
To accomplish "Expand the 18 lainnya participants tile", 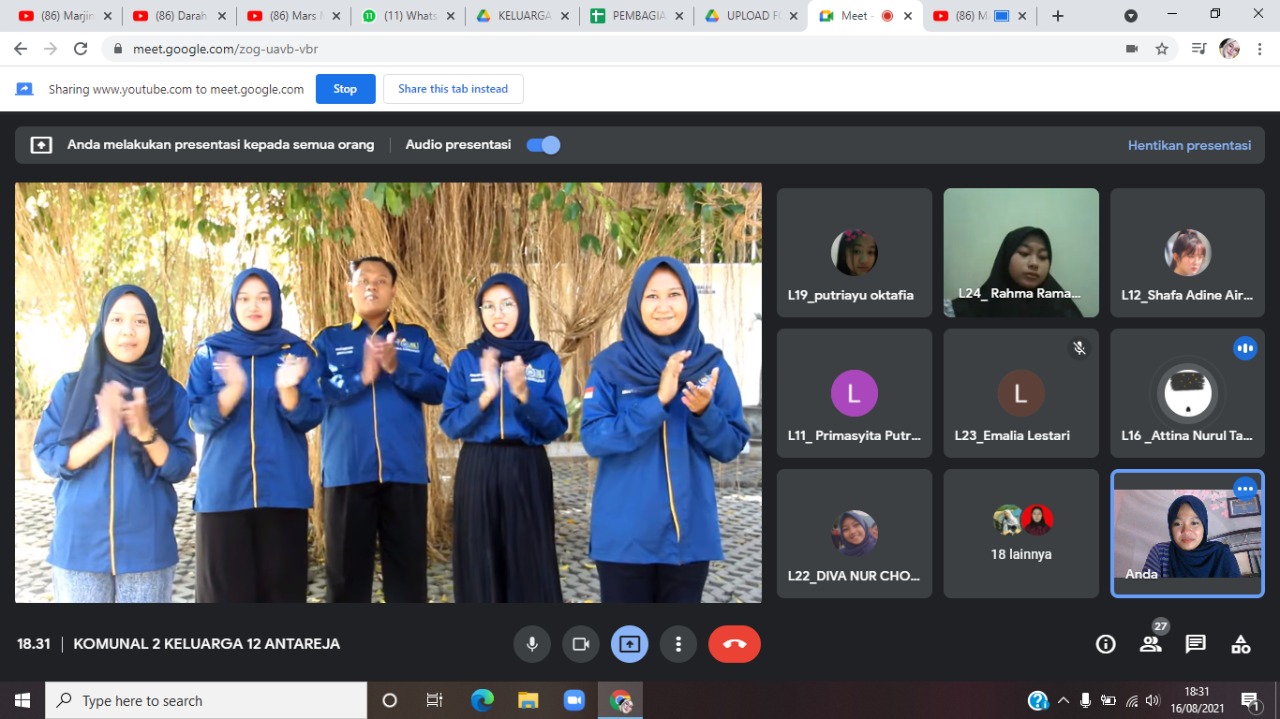I will pyautogui.click(x=1020, y=534).
